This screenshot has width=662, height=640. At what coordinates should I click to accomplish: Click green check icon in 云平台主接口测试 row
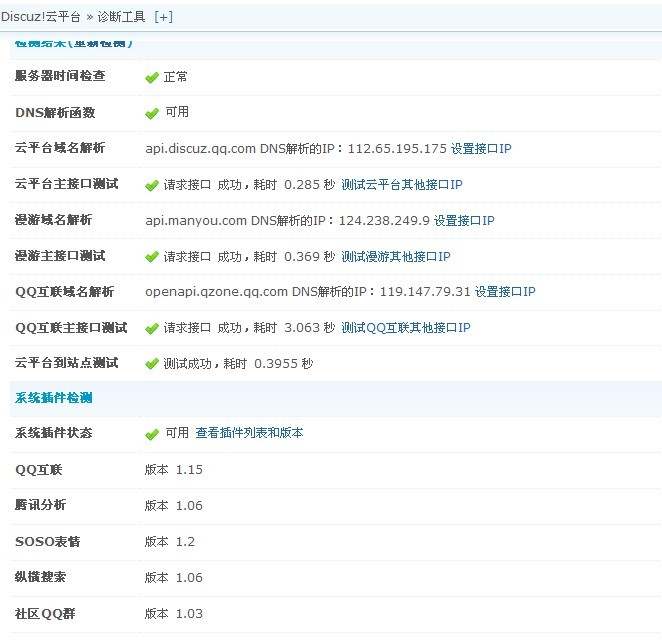pyautogui.click(x=152, y=185)
